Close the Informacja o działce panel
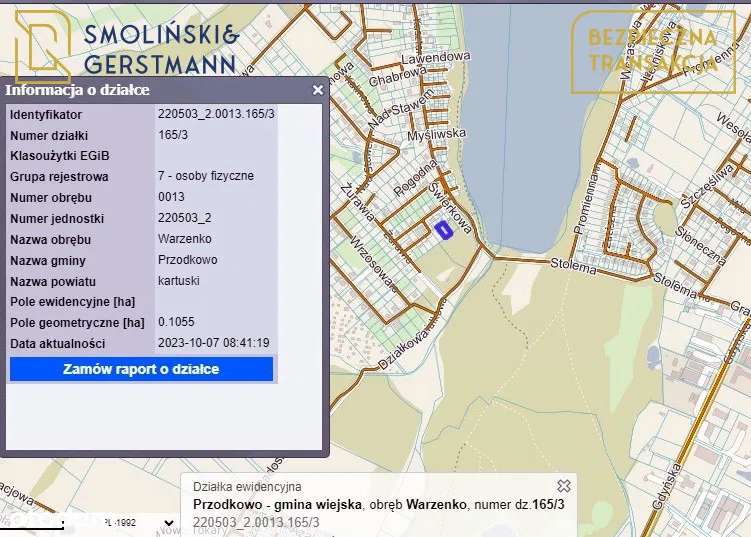This screenshot has height=537, width=751. [318, 90]
